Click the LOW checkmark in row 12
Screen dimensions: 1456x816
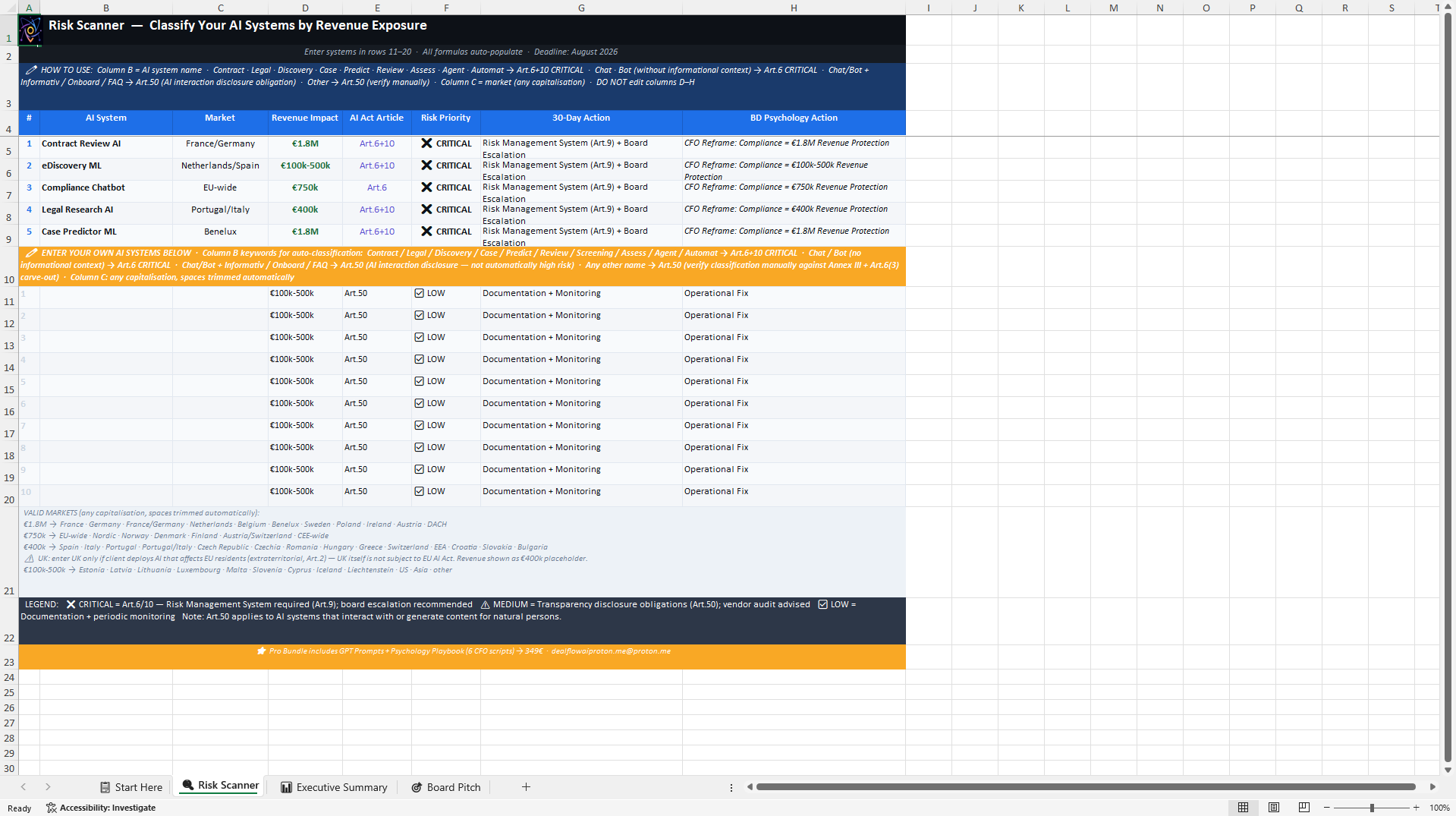420,315
